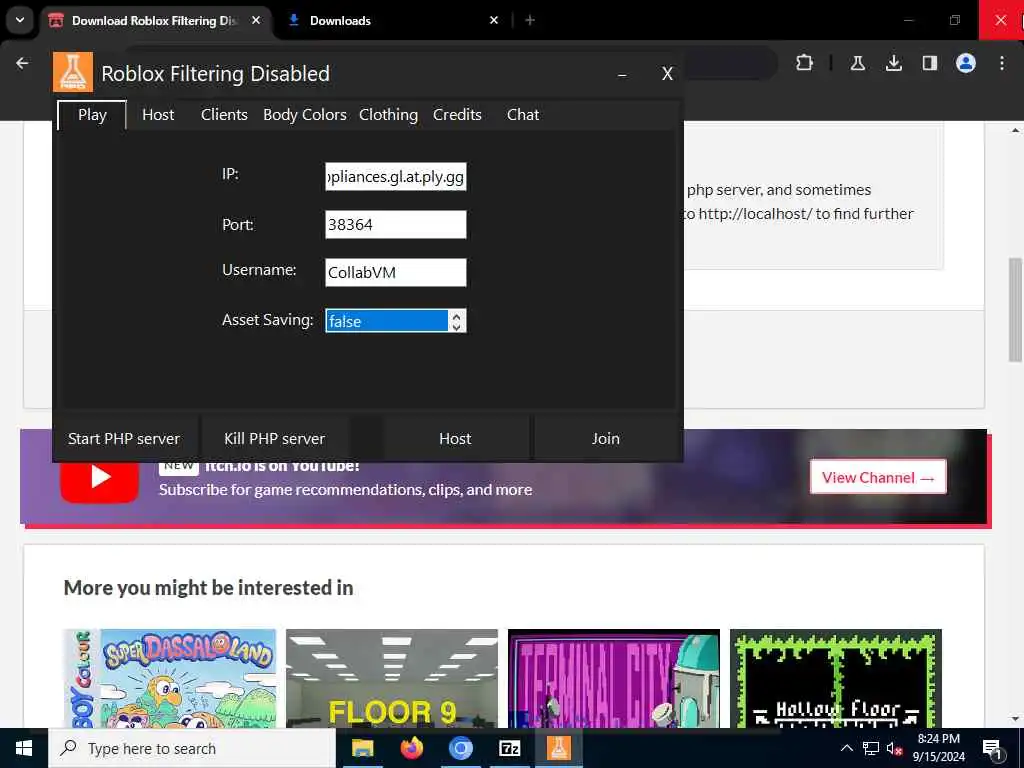Open the tab search dropdown arrow
The width and height of the screenshot is (1024, 768).
(20, 20)
